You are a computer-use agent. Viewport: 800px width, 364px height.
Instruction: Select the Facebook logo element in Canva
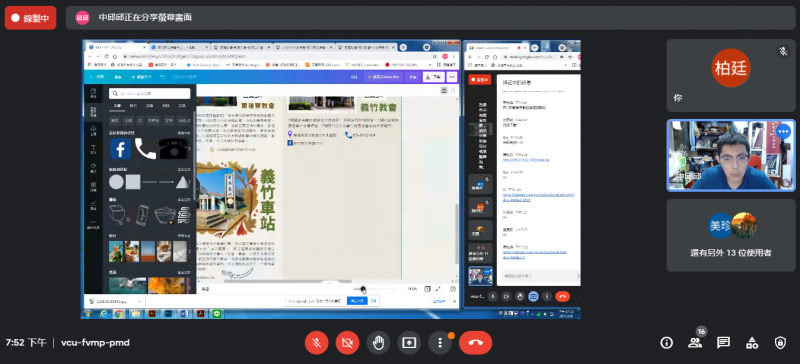click(x=120, y=149)
